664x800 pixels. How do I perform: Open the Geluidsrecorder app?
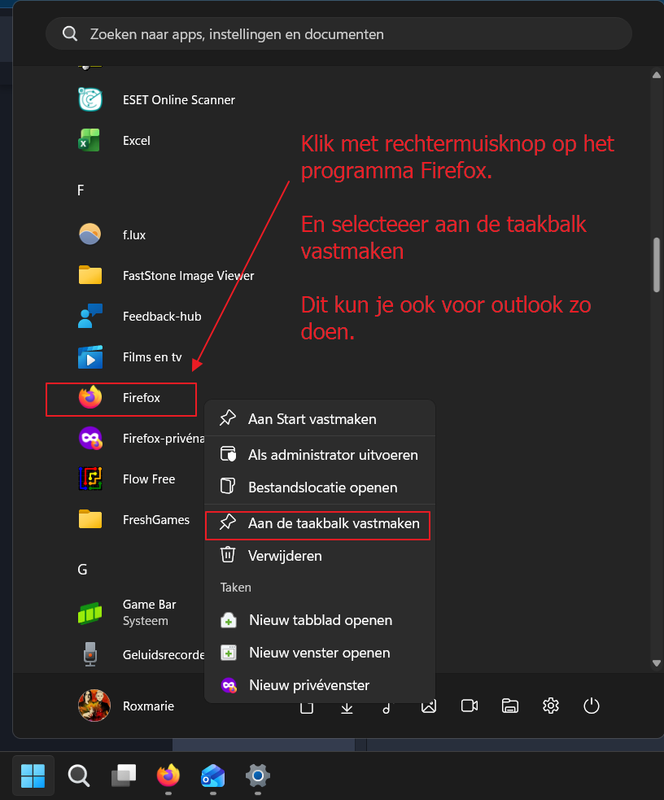(x=141, y=655)
